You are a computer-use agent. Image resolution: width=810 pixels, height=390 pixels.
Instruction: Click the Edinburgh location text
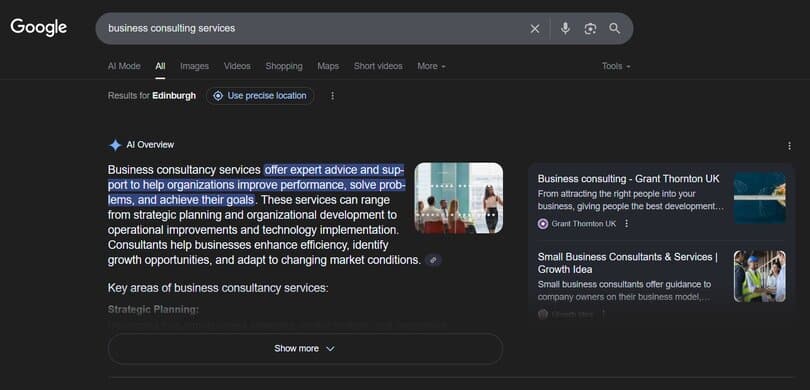point(174,96)
